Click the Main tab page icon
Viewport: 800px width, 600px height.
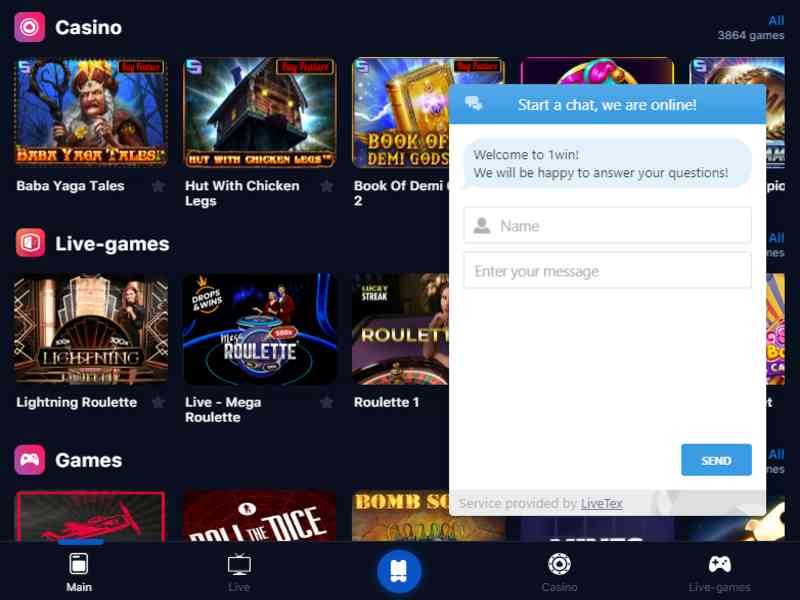point(79,564)
